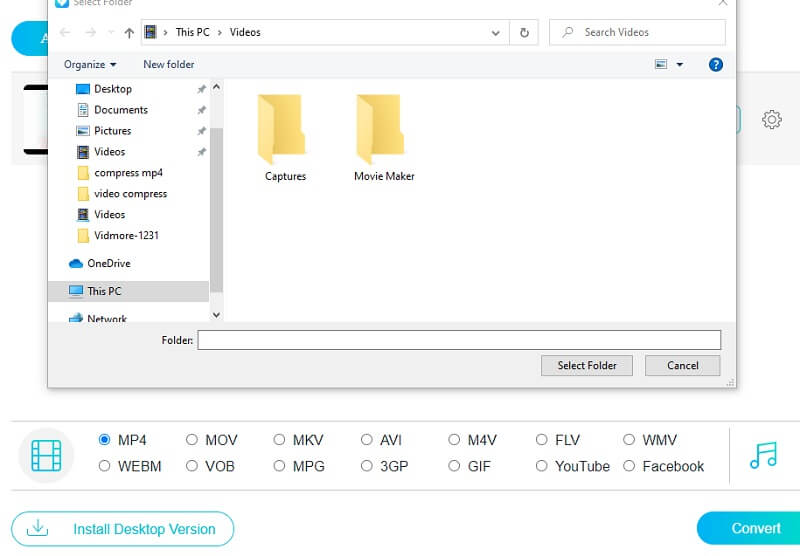The height and width of the screenshot is (556, 800).
Task: Click into the Folder name text field
Action: click(x=458, y=340)
